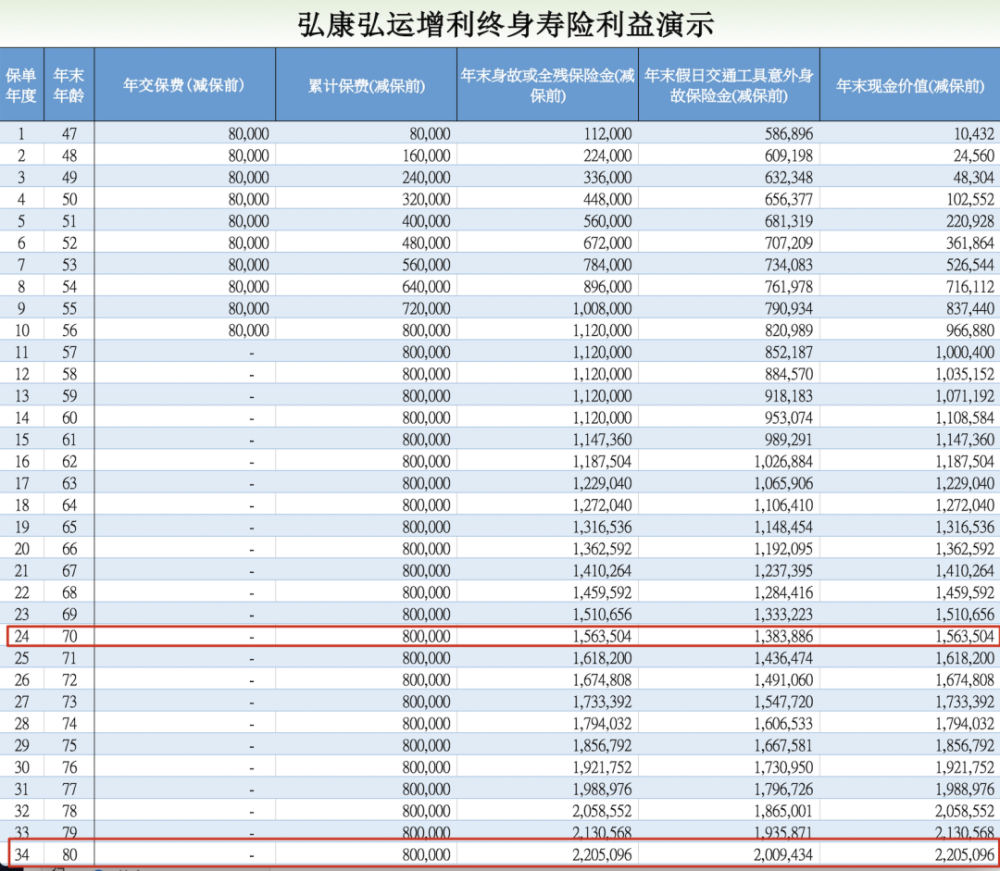The width and height of the screenshot is (1000, 871).
Task: Click year-end age 70 cell
Action: pos(69,636)
